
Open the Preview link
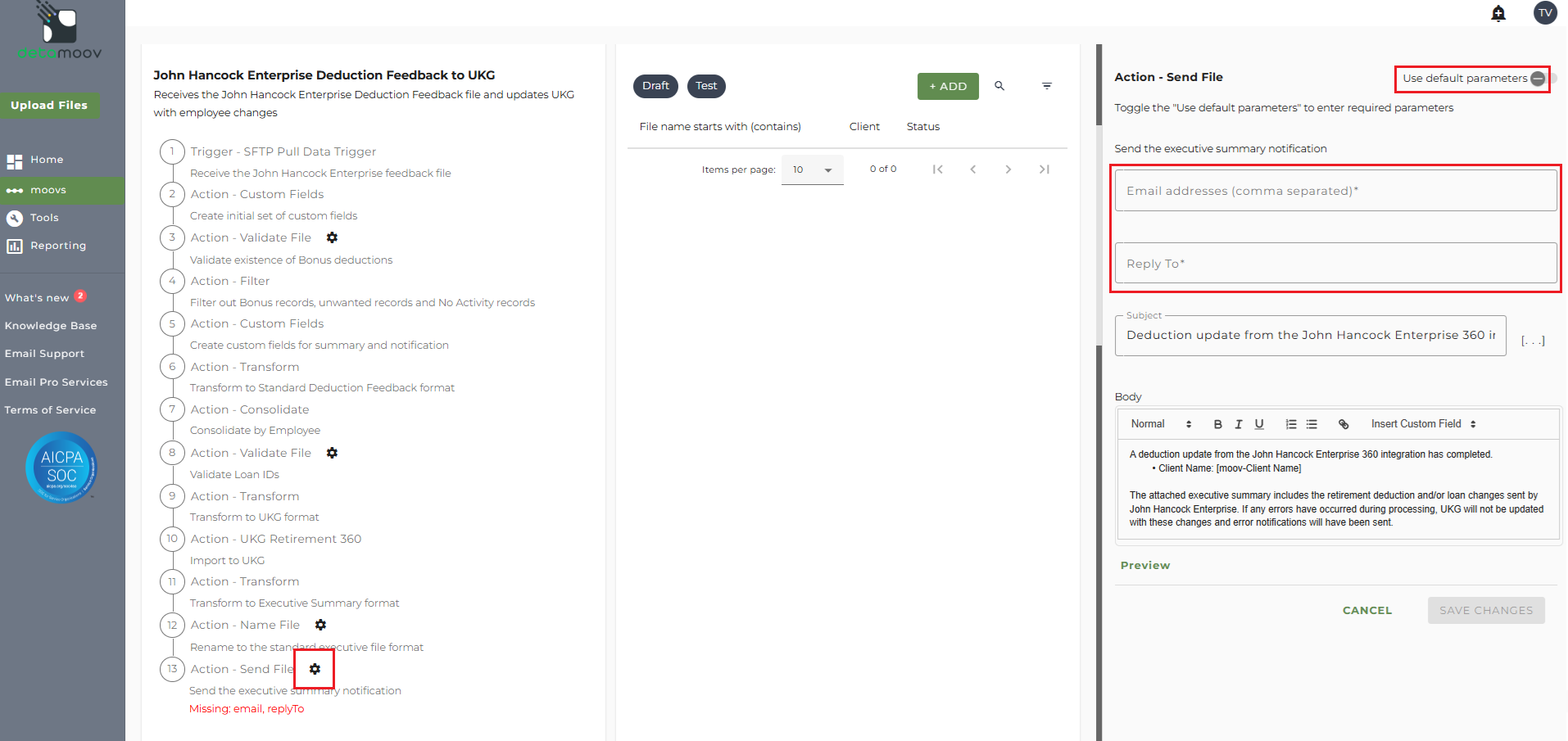tap(1145, 566)
